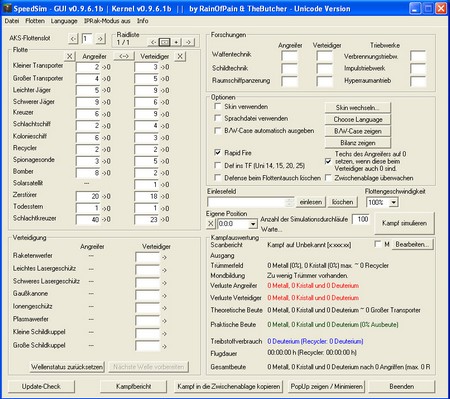Viewport: 450px width, 399px height.
Task: Click the arrow beside Plasmawerfer field
Action: (164, 321)
